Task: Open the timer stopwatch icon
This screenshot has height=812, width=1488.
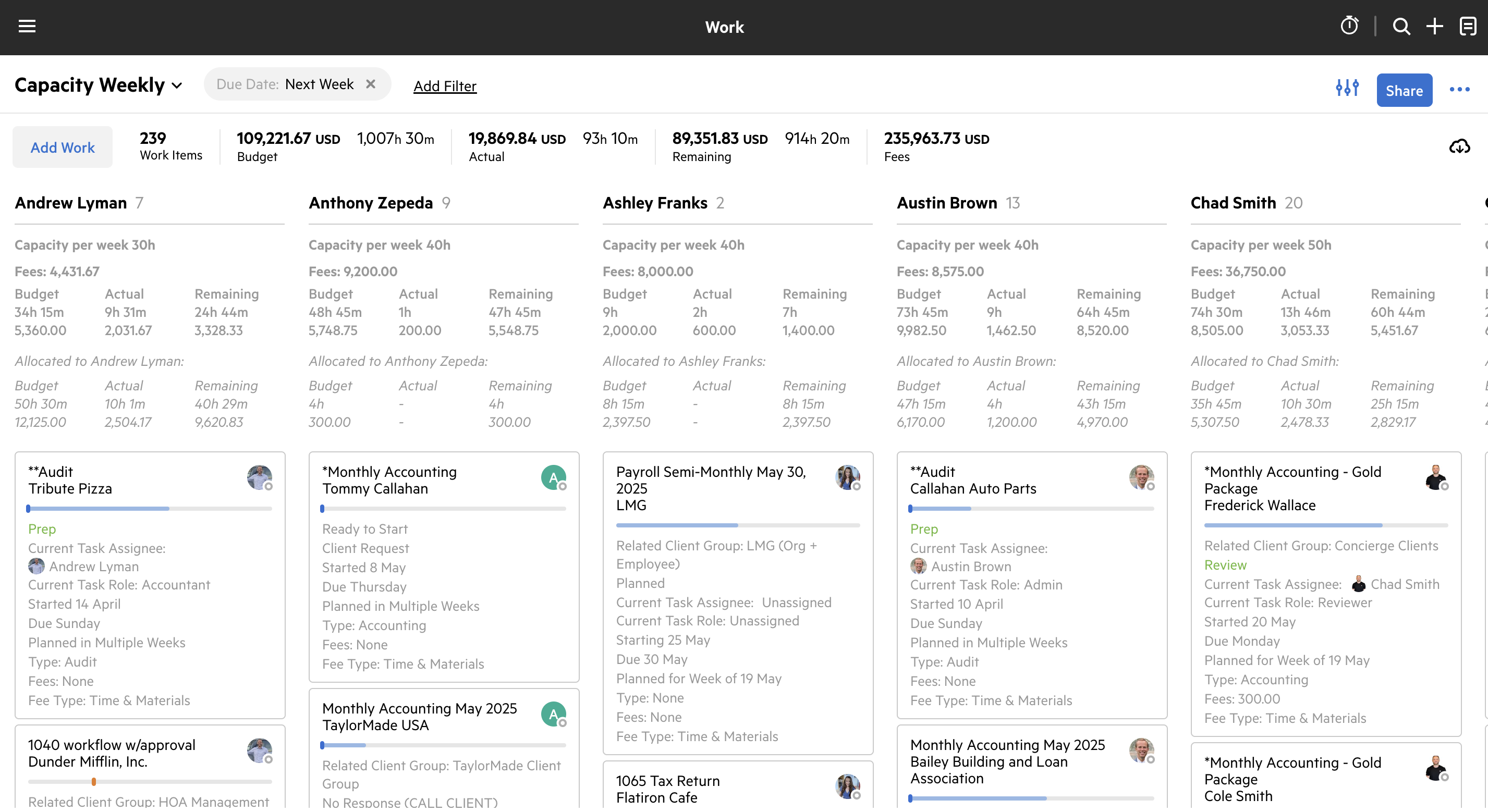Action: coord(1349,27)
